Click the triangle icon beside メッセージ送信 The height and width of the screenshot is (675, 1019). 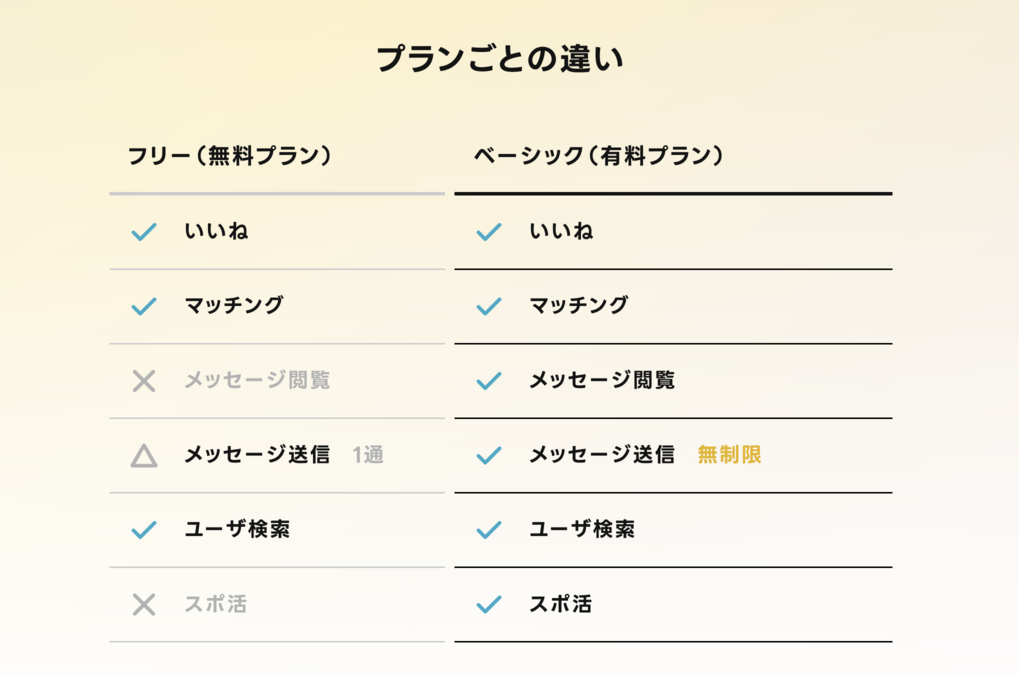point(144,456)
